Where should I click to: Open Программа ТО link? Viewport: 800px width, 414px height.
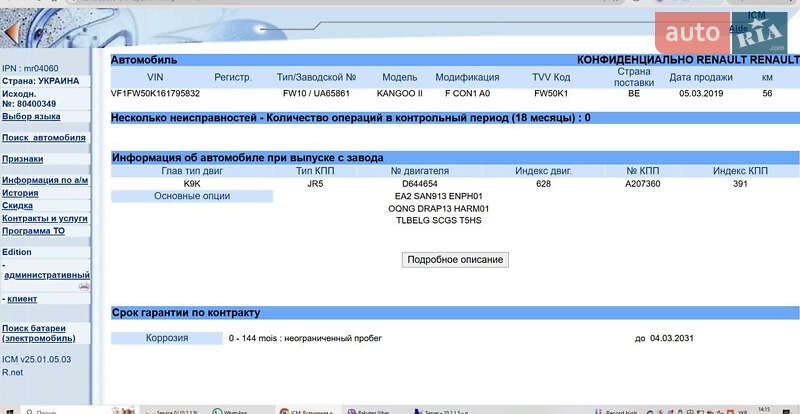point(33,231)
